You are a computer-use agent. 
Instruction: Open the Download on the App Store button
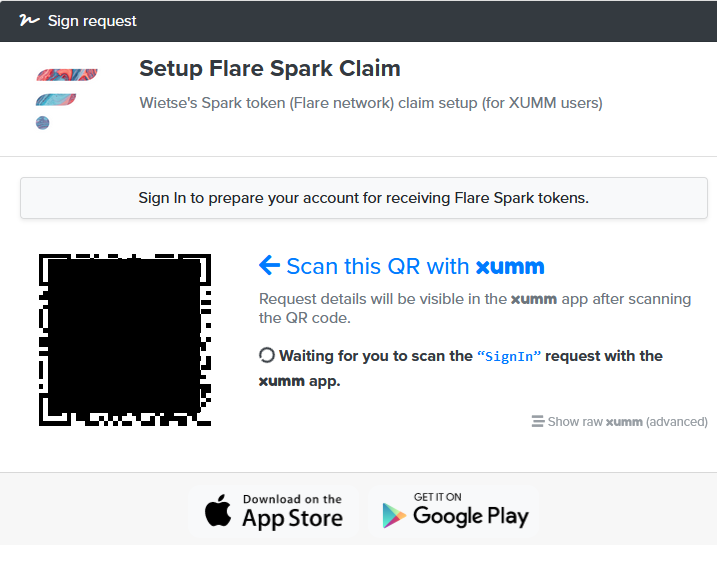274,511
